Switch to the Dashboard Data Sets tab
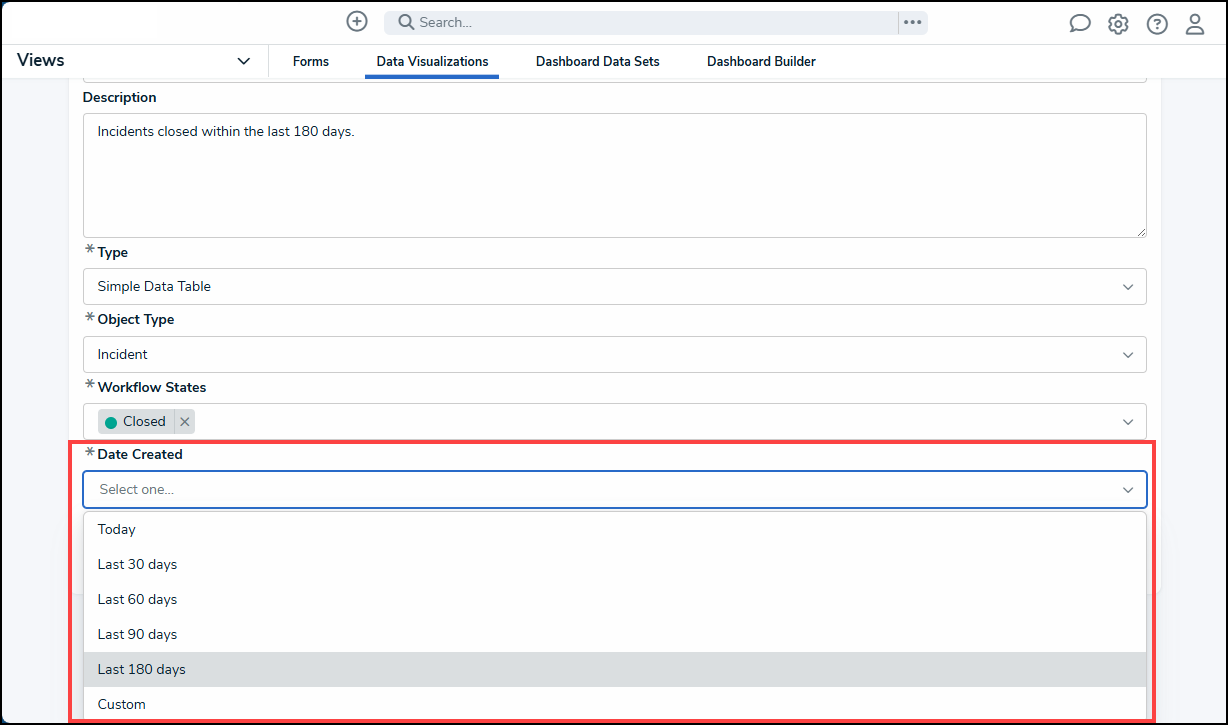 click(x=598, y=62)
